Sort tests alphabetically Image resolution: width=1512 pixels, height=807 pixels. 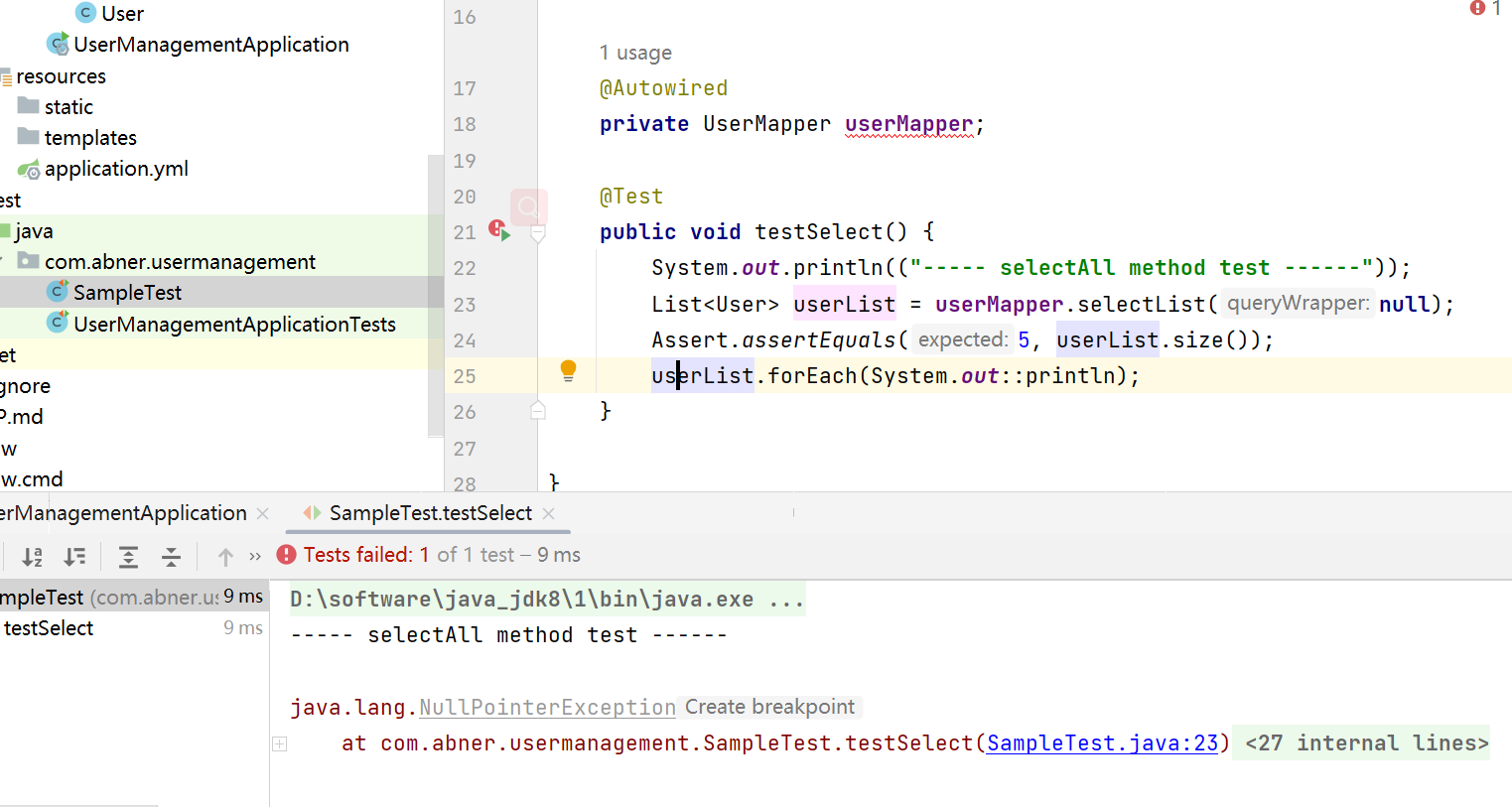pyautogui.click(x=33, y=557)
